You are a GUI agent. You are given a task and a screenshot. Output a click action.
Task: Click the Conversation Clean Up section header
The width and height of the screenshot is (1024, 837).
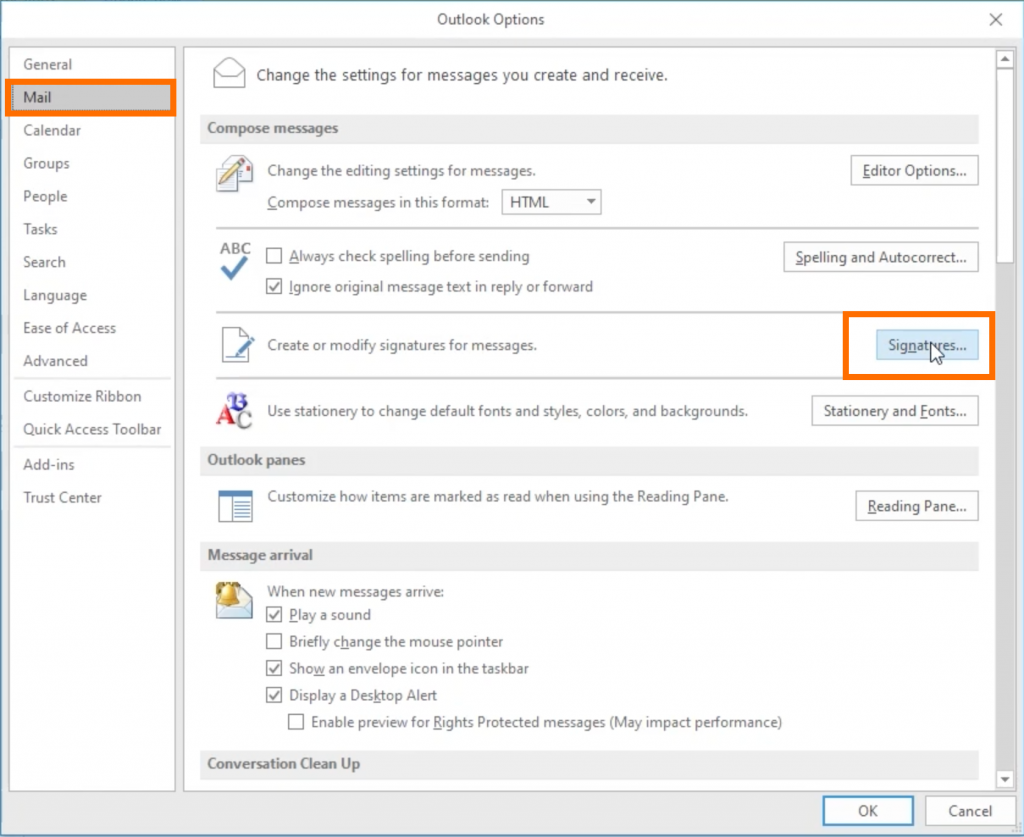[589, 764]
